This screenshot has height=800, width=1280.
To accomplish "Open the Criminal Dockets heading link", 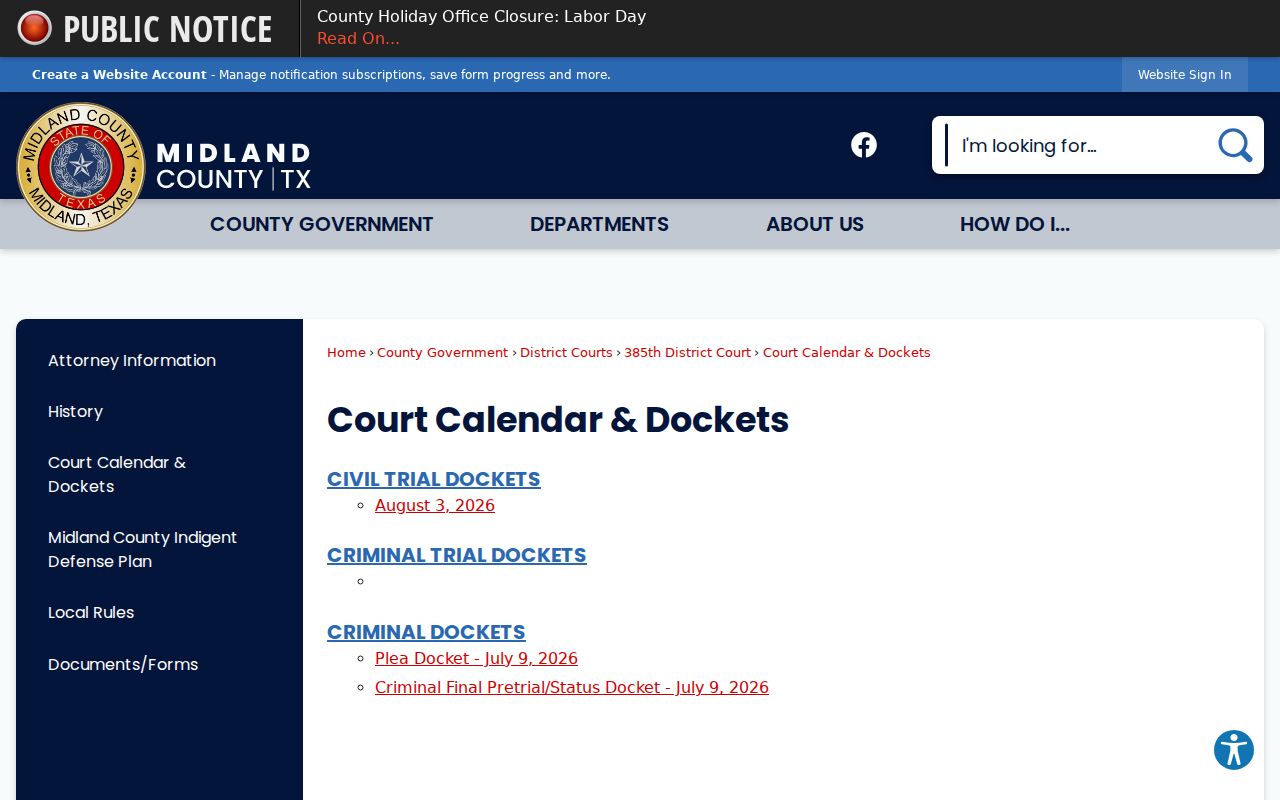I will click(426, 632).
